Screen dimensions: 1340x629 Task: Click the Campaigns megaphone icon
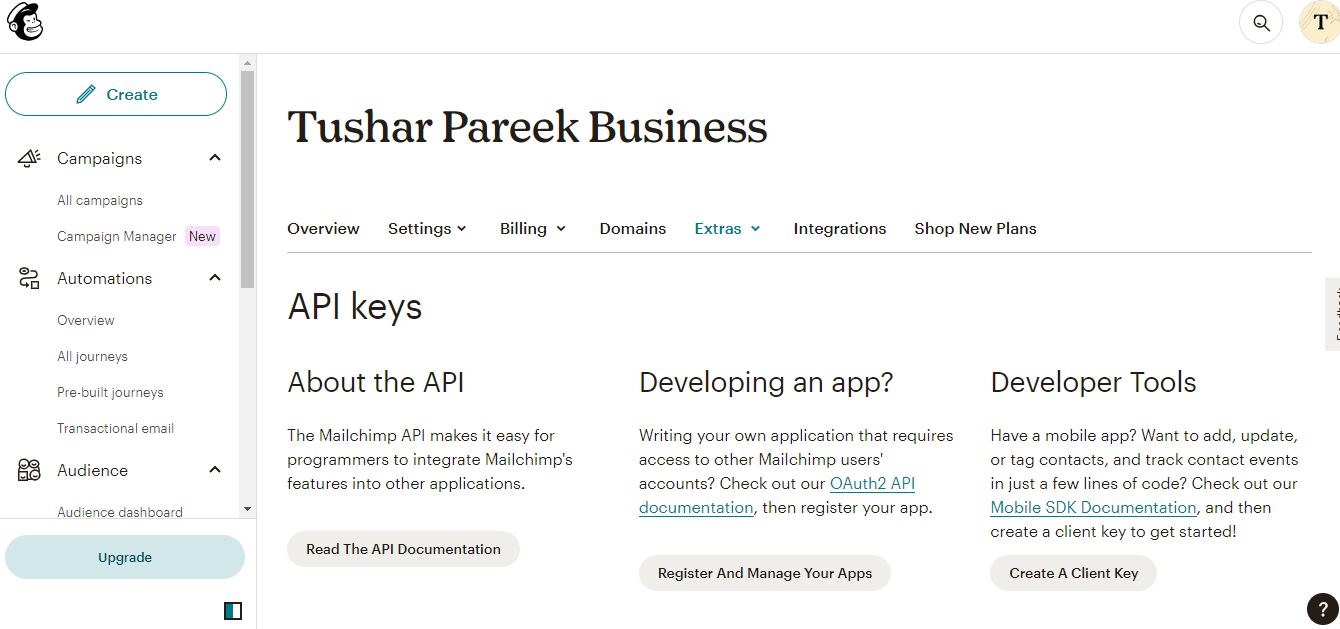click(x=29, y=158)
